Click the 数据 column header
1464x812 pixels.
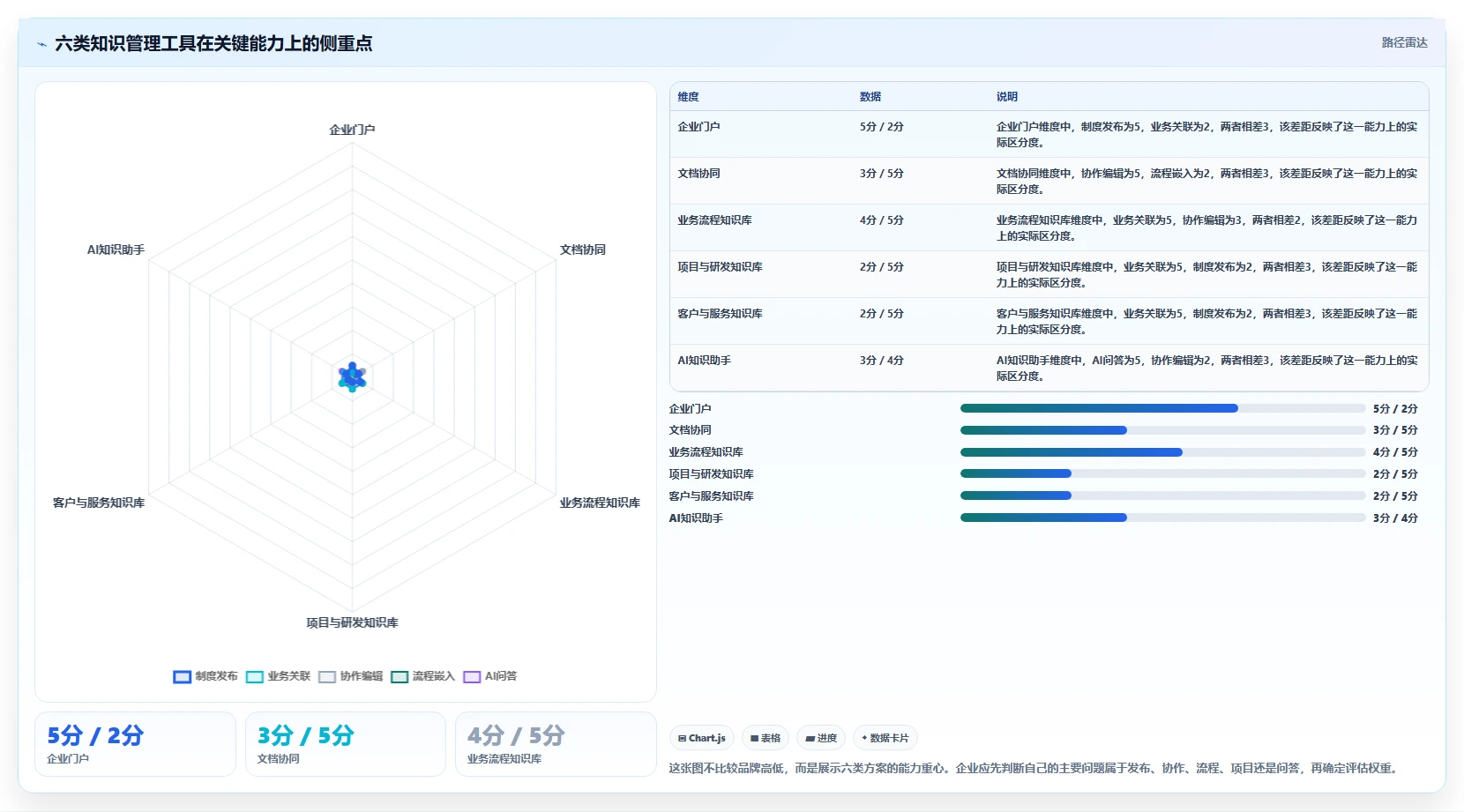(870, 97)
